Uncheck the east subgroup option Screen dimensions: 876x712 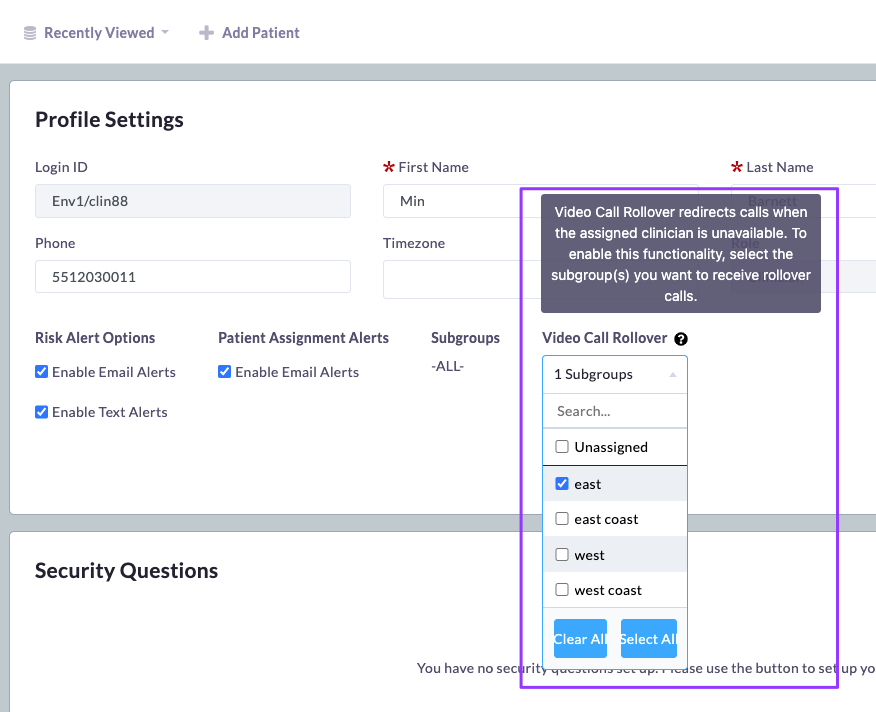[x=562, y=484]
